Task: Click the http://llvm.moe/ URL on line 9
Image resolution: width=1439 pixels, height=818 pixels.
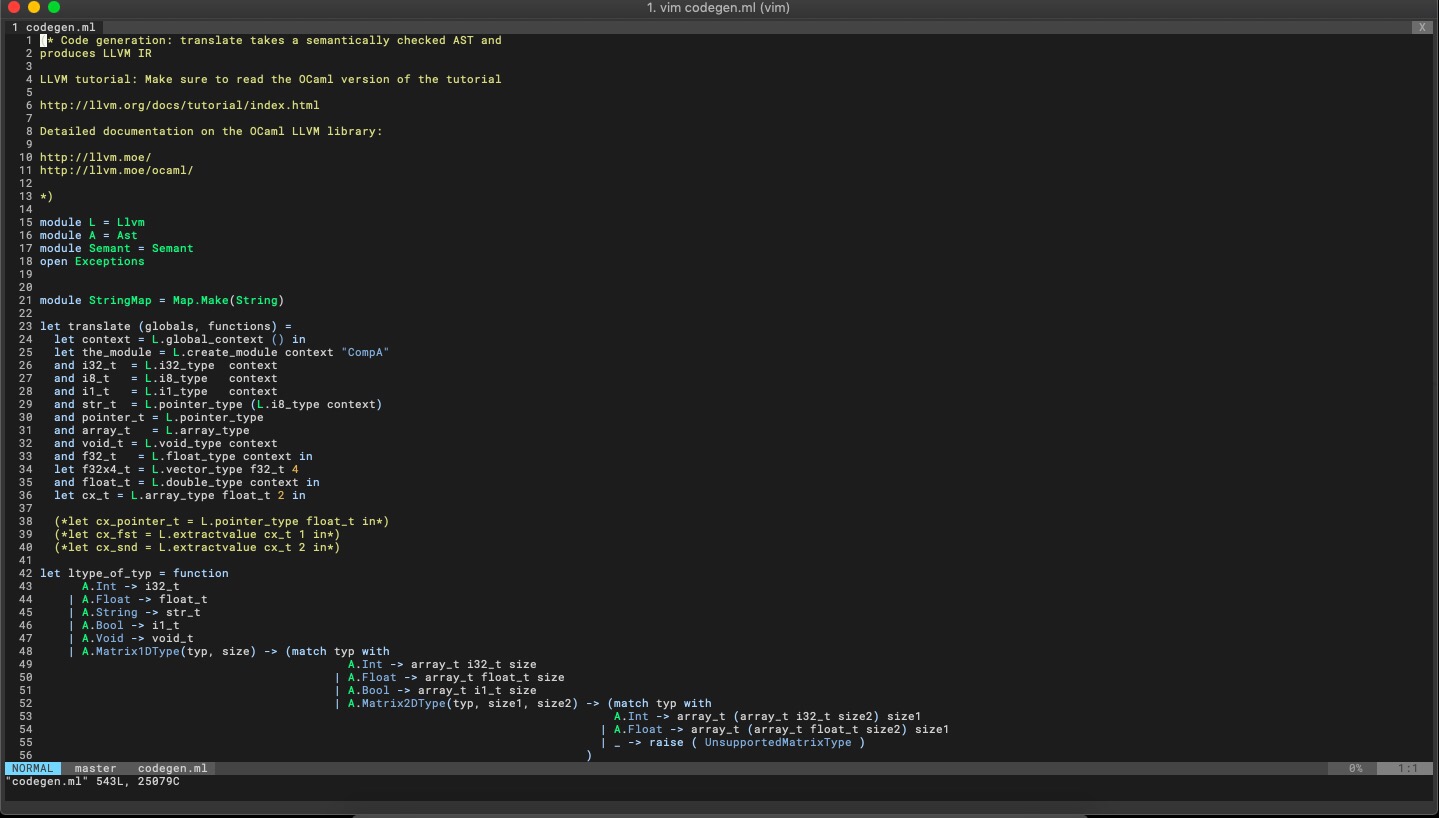Action: pos(95,157)
